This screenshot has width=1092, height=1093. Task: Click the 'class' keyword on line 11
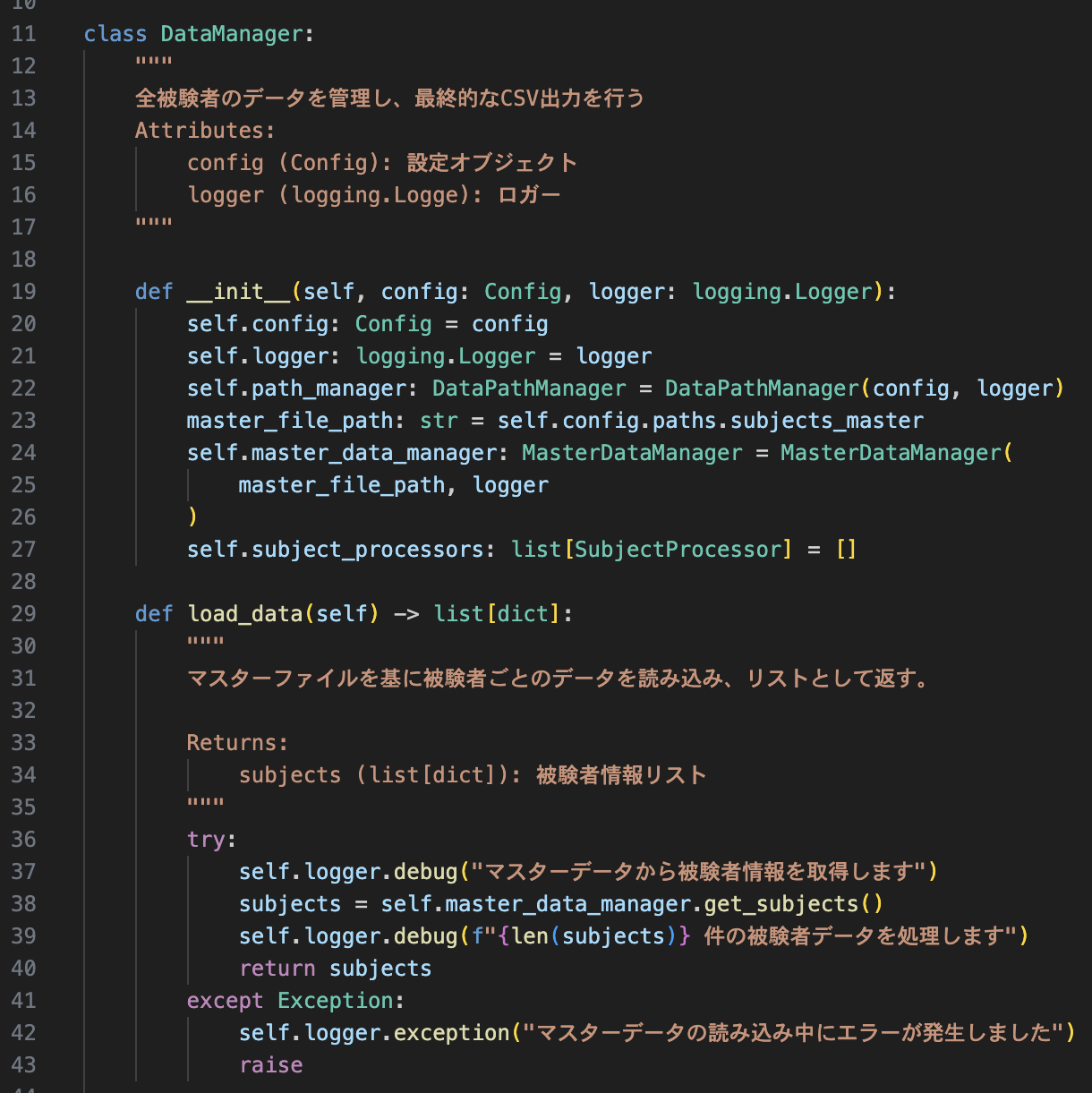(x=115, y=34)
